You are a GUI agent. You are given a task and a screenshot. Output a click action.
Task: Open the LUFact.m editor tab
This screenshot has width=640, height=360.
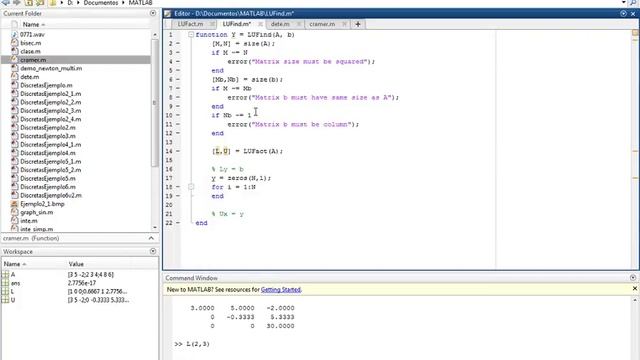point(190,24)
